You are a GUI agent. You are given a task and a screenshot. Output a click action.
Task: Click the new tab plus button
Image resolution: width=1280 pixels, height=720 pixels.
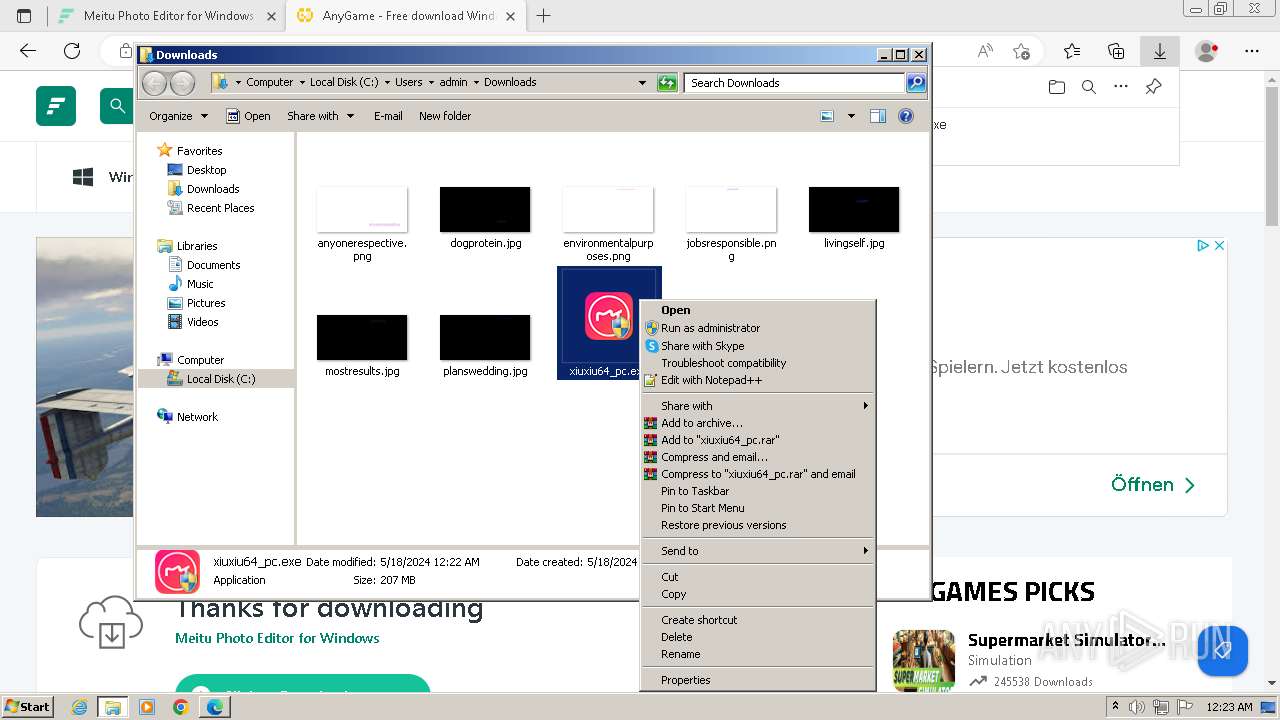coord(544,15)
